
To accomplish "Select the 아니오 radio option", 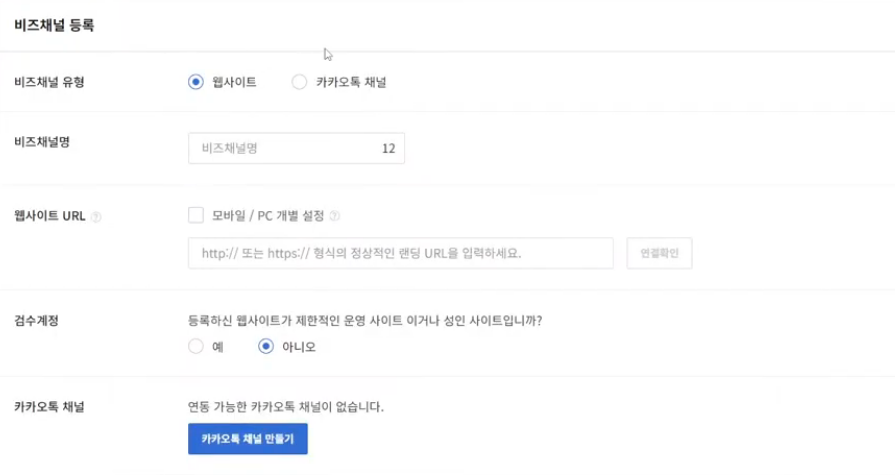I will (x=266, y=347).
